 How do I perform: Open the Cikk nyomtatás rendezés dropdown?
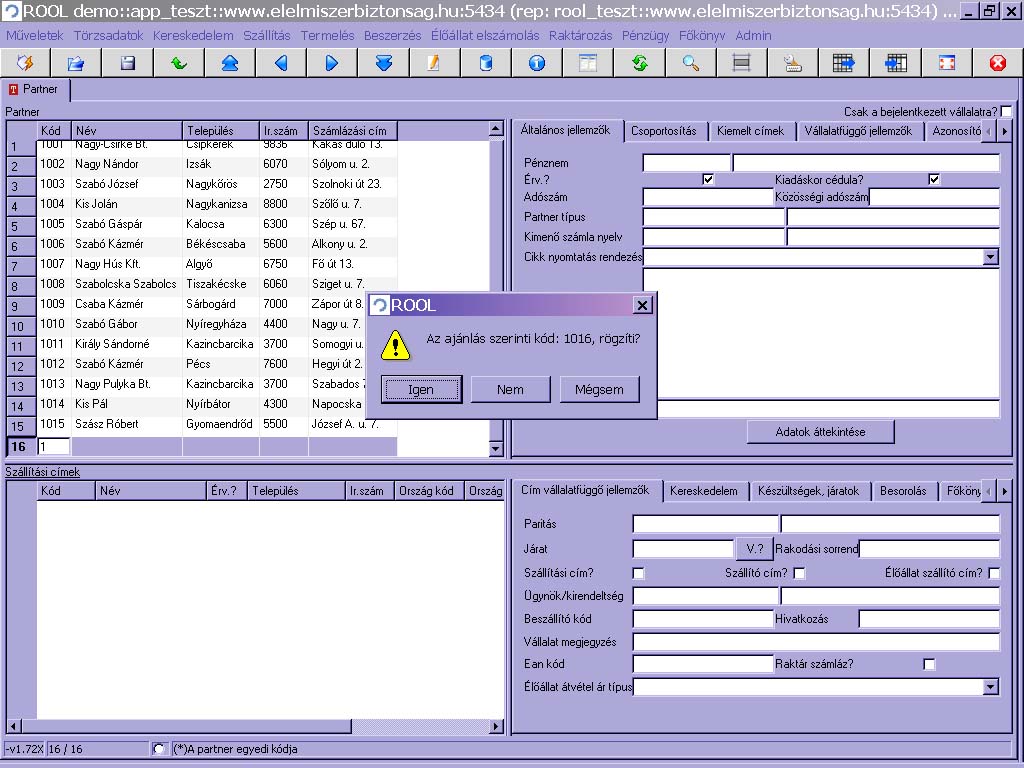pyautogui.click(x=990, y=257)
